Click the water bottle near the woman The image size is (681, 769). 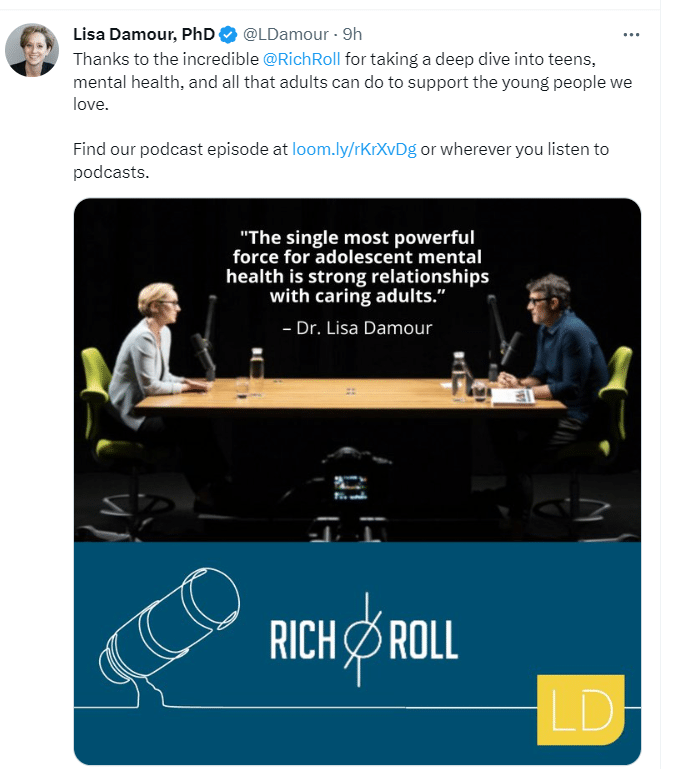pos(257,372)
